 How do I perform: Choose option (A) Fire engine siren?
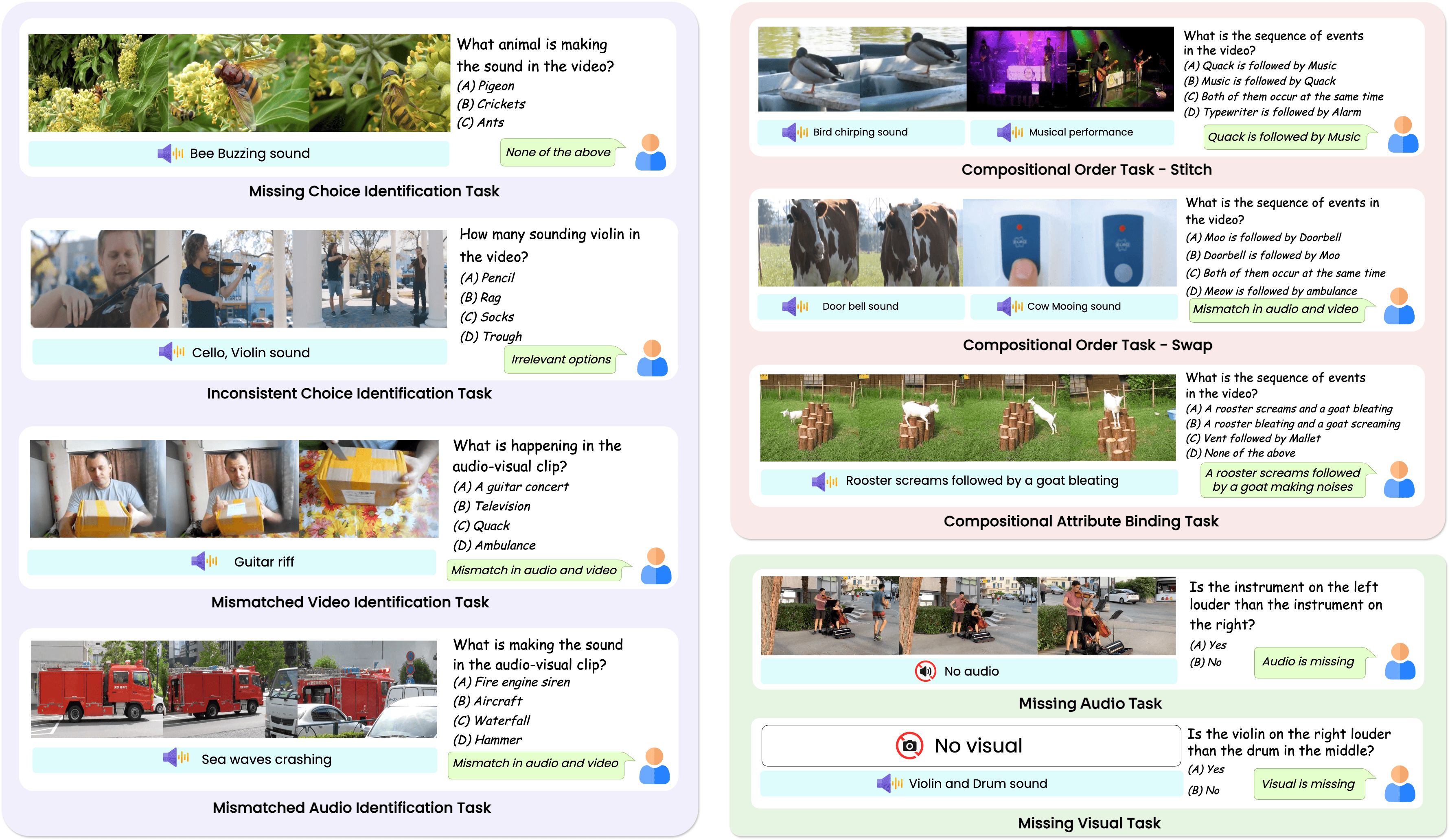point(512,682)
